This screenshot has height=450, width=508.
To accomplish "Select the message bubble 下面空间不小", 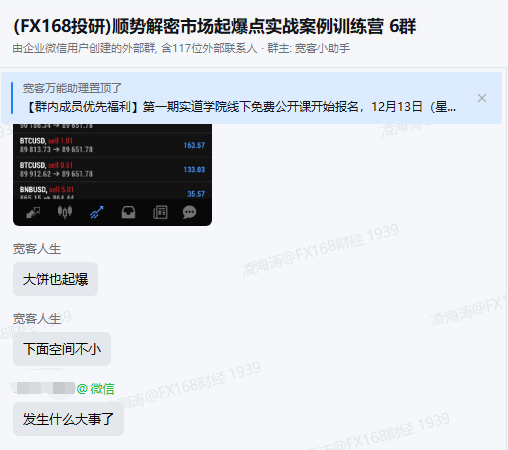I will click(x=62, y=349).
